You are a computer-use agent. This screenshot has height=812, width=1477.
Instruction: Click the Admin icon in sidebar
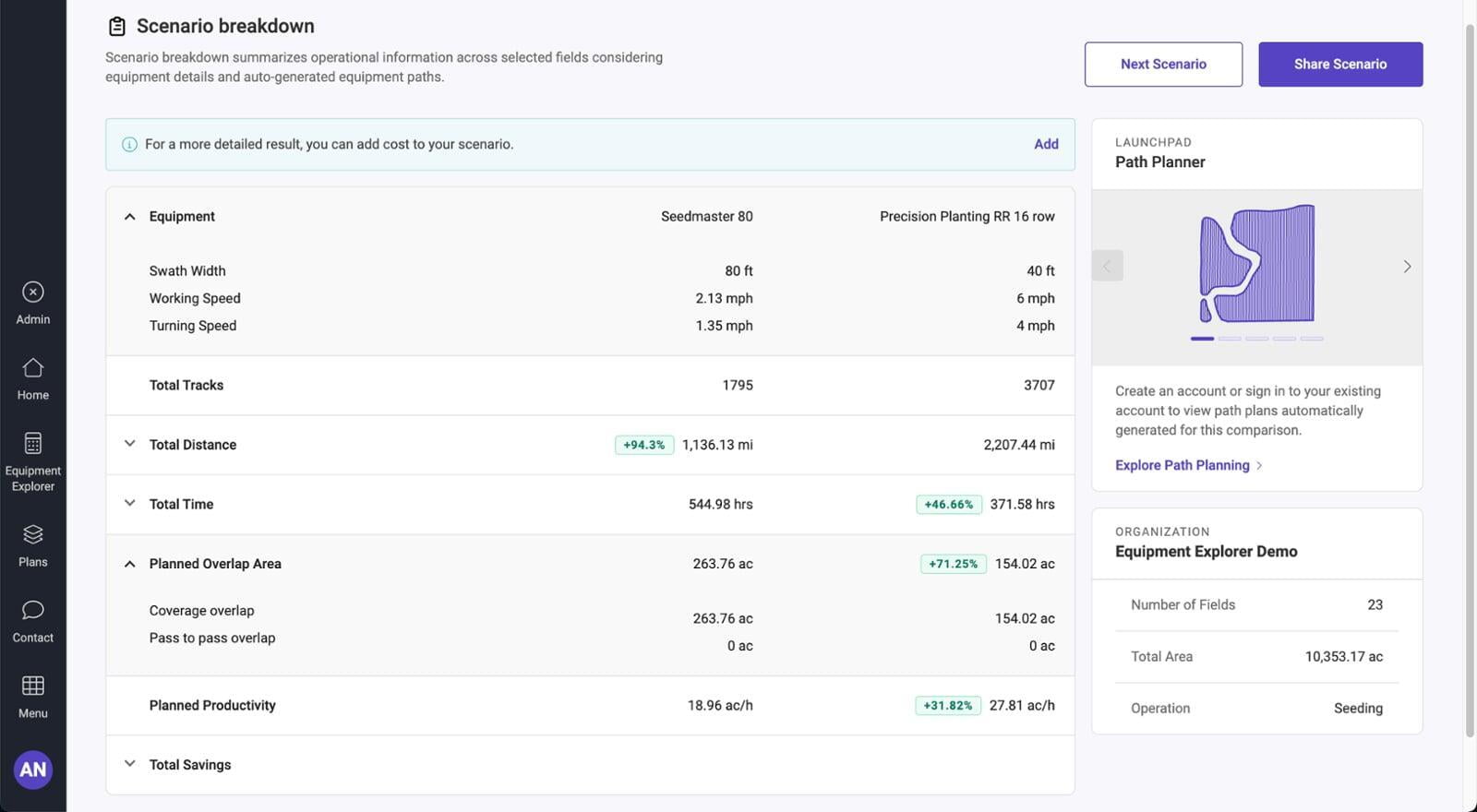point(33,293)
